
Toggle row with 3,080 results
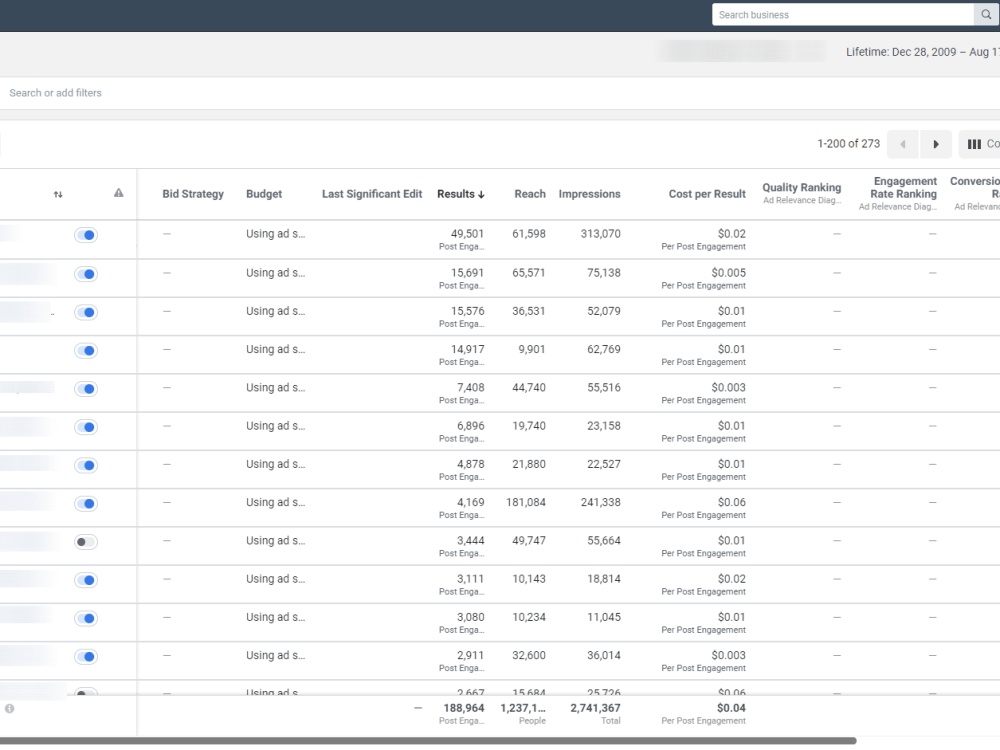(x=85, y=619)
